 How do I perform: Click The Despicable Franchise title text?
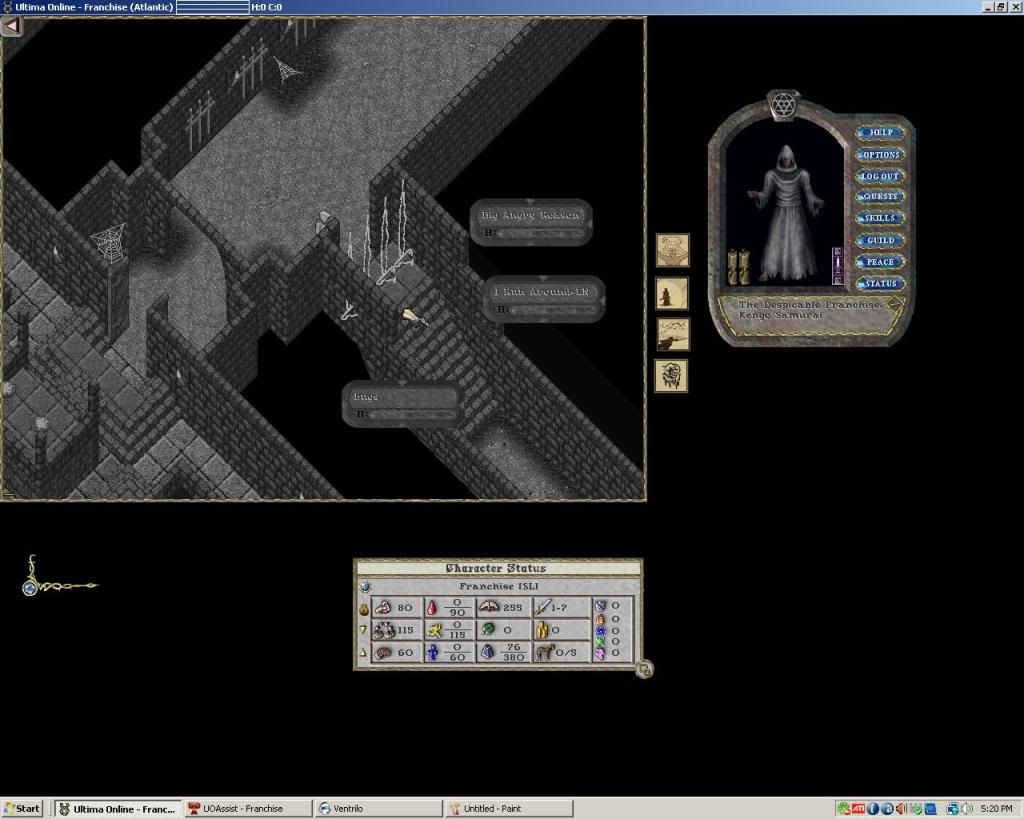point(810,305)
